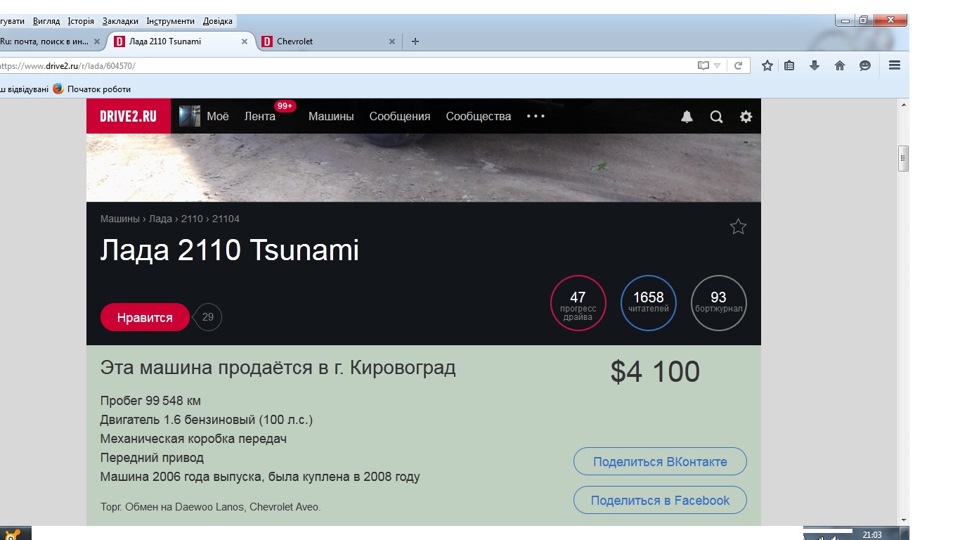Click the Машины breadcrumb
Image resolution: width=960 pixels, height=540 pixels.
pyautogui.click(x=120, y=219)
